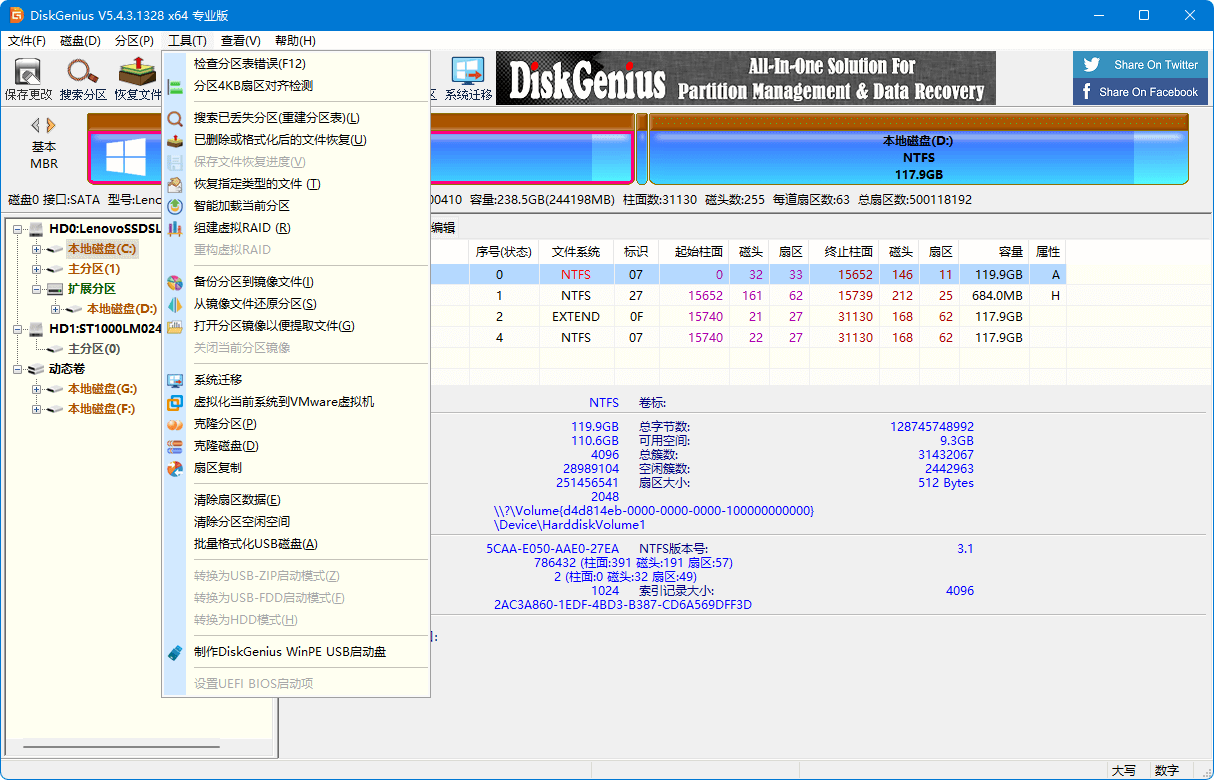Open the 分区(P) menu
The width and height of the screenshot is (1214, 780).
coord(135,41)
